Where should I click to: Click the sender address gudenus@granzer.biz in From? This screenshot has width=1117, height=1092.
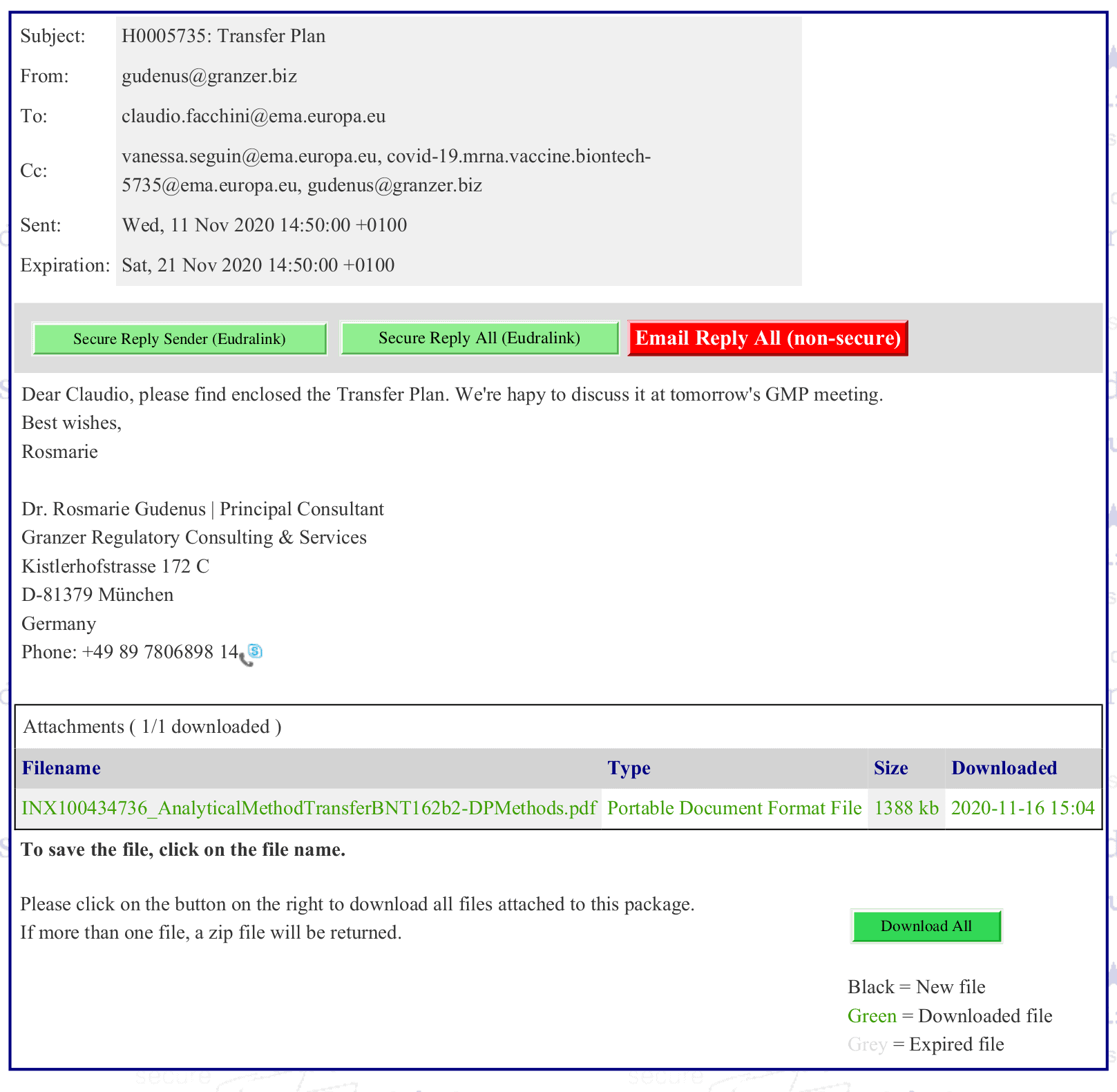pyautogui.click(x=209, y=76)
